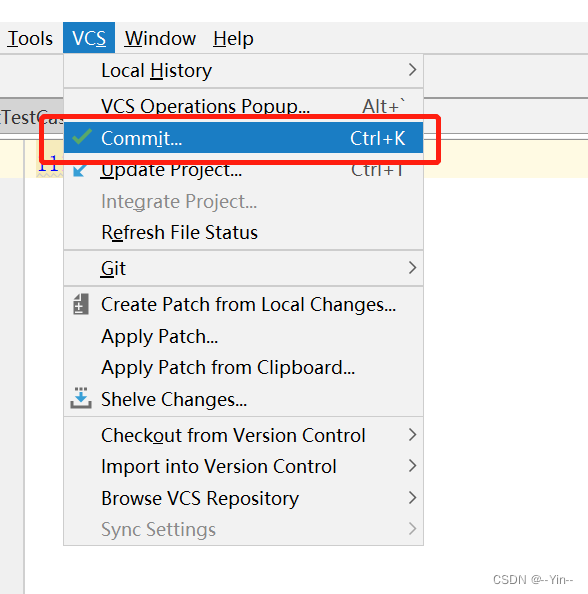588x594 pixels.
Task: Choose Apply Patch from Clipboard
Action: pos(243,367)
